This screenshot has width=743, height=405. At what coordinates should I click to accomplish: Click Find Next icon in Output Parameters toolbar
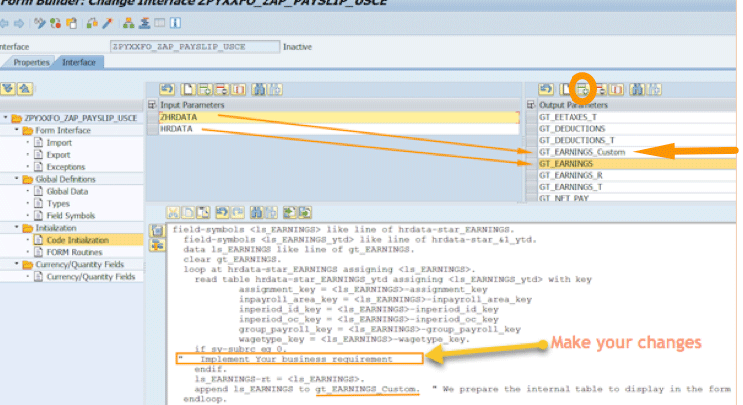(654, 89)
